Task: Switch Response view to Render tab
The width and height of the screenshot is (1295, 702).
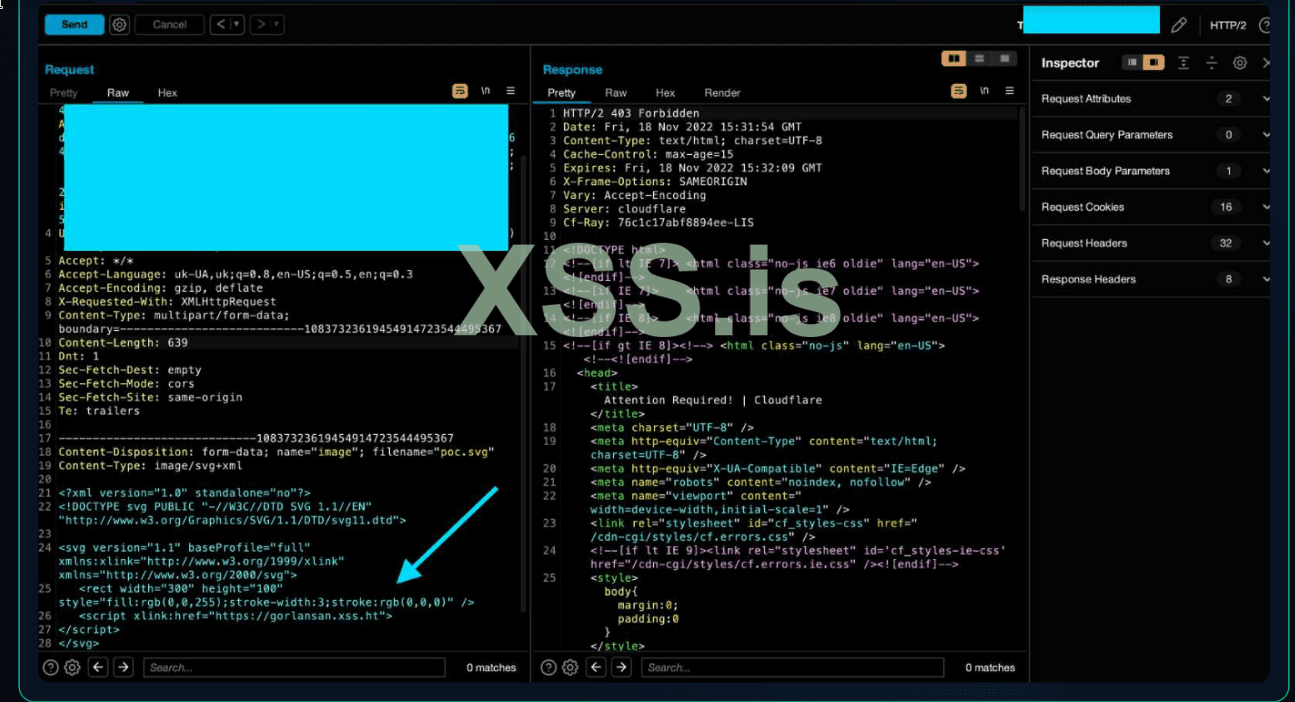Action: pyautogui.click(x=722, y=92)
